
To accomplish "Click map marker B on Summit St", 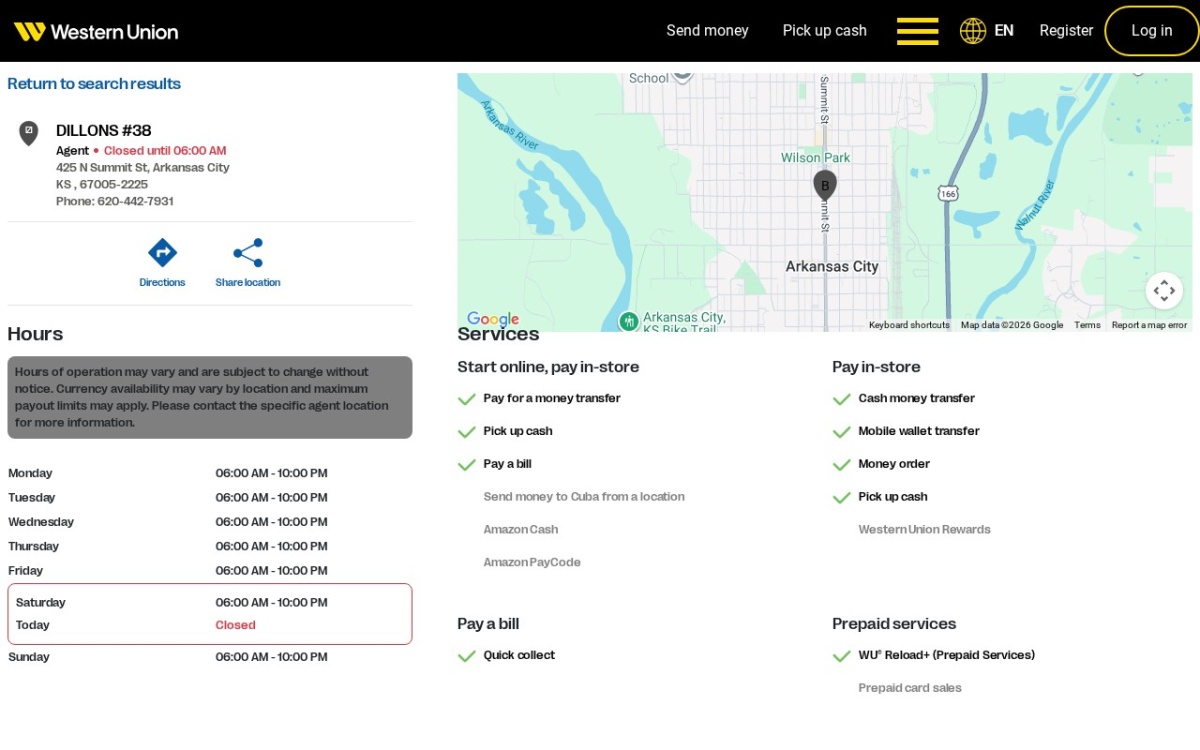I will 825,185.
